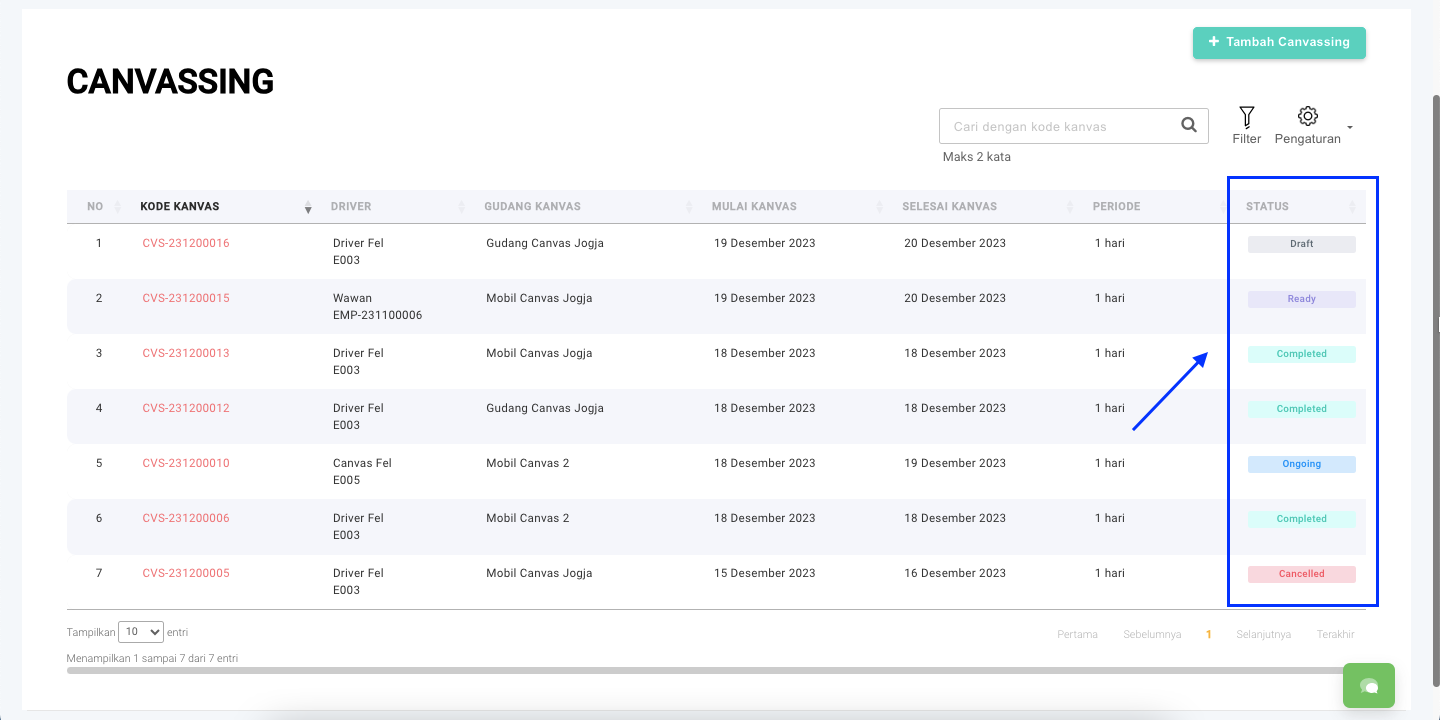Viewport: 1440px width, 720px height.
Task: Open canvas record CVS-231200010
Action: pos(186,463)
